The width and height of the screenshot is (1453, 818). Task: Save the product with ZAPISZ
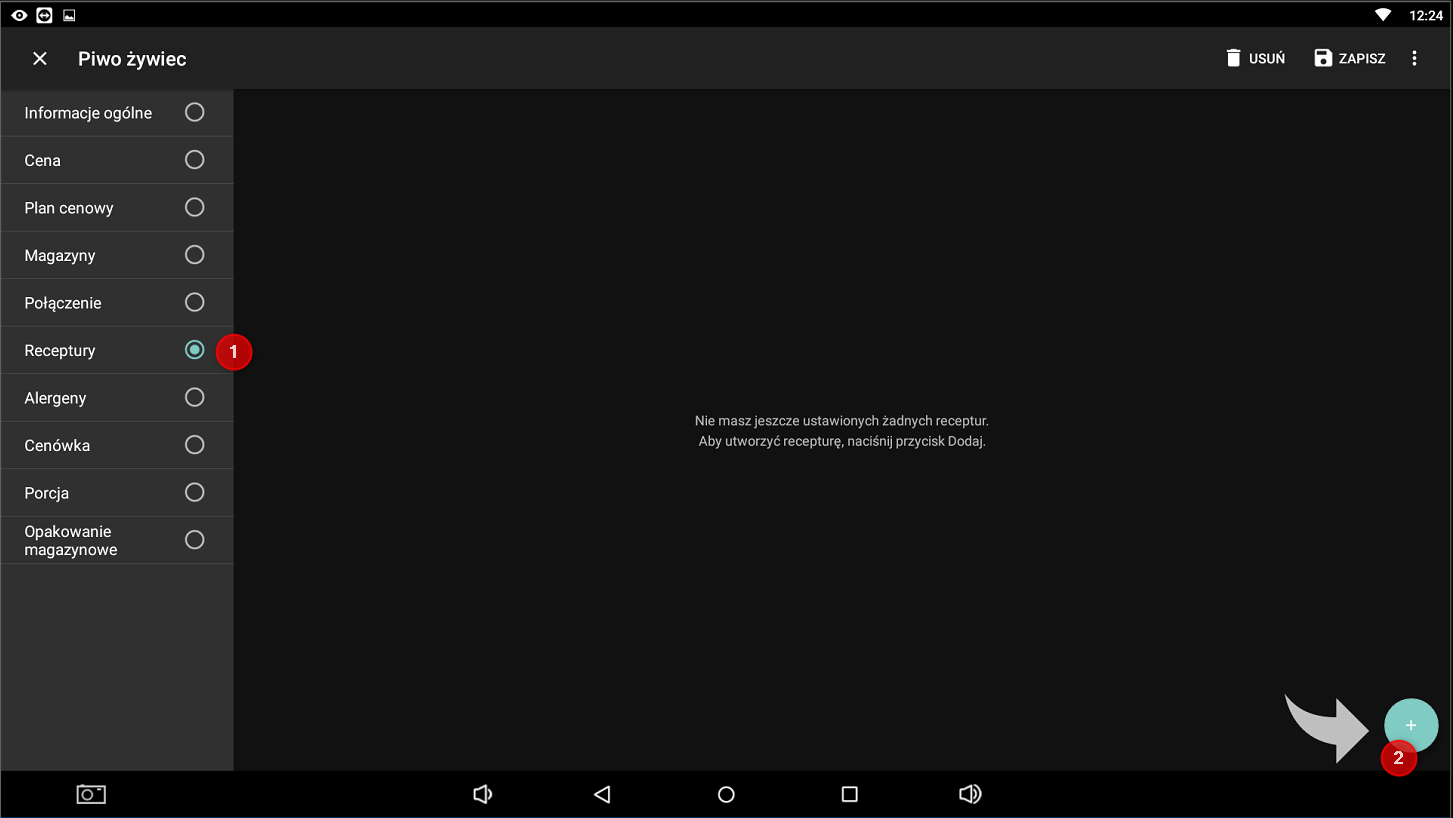(x=1349, y=58)
